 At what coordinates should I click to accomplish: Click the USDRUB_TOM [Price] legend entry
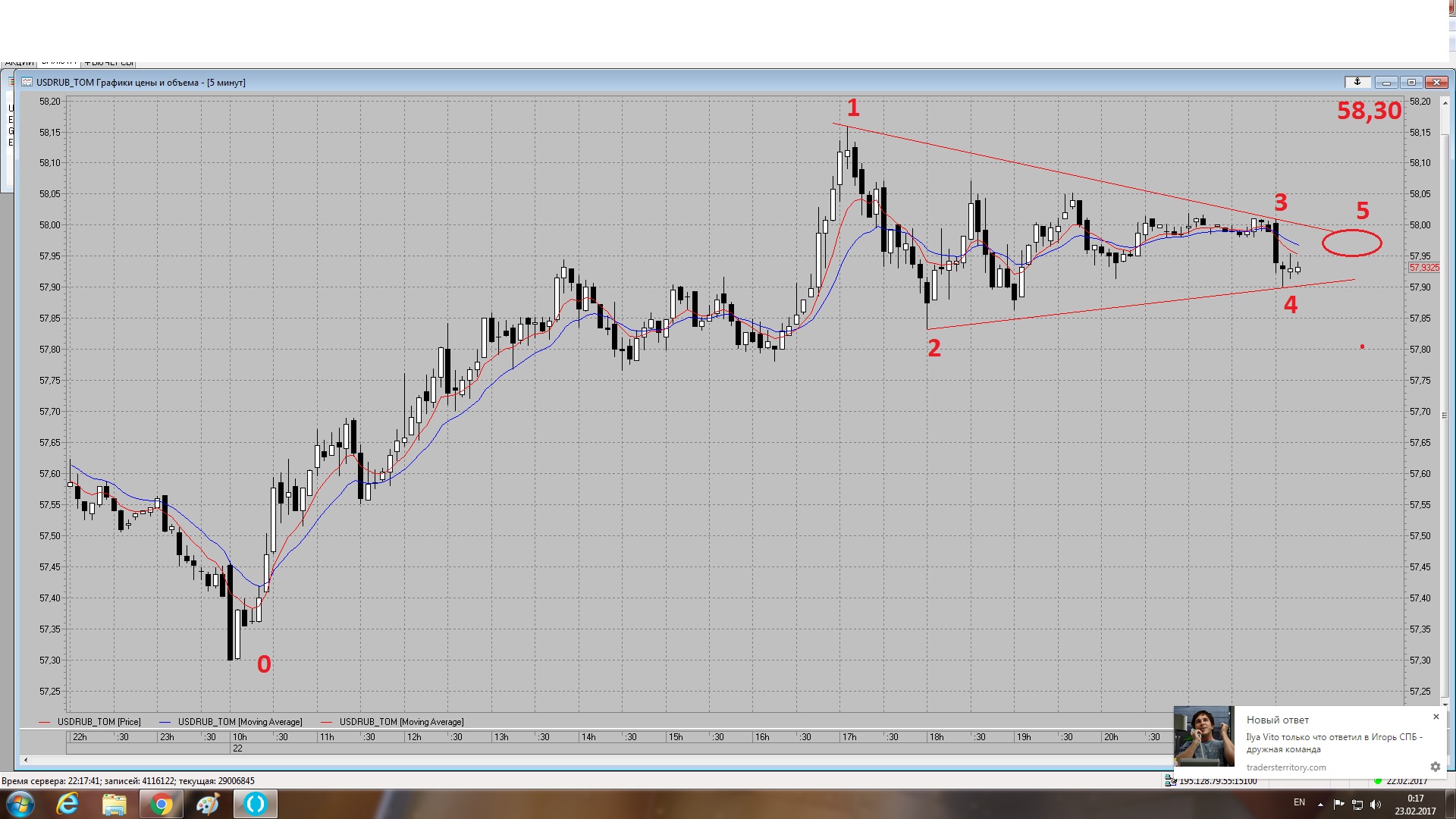pos(89,722)
